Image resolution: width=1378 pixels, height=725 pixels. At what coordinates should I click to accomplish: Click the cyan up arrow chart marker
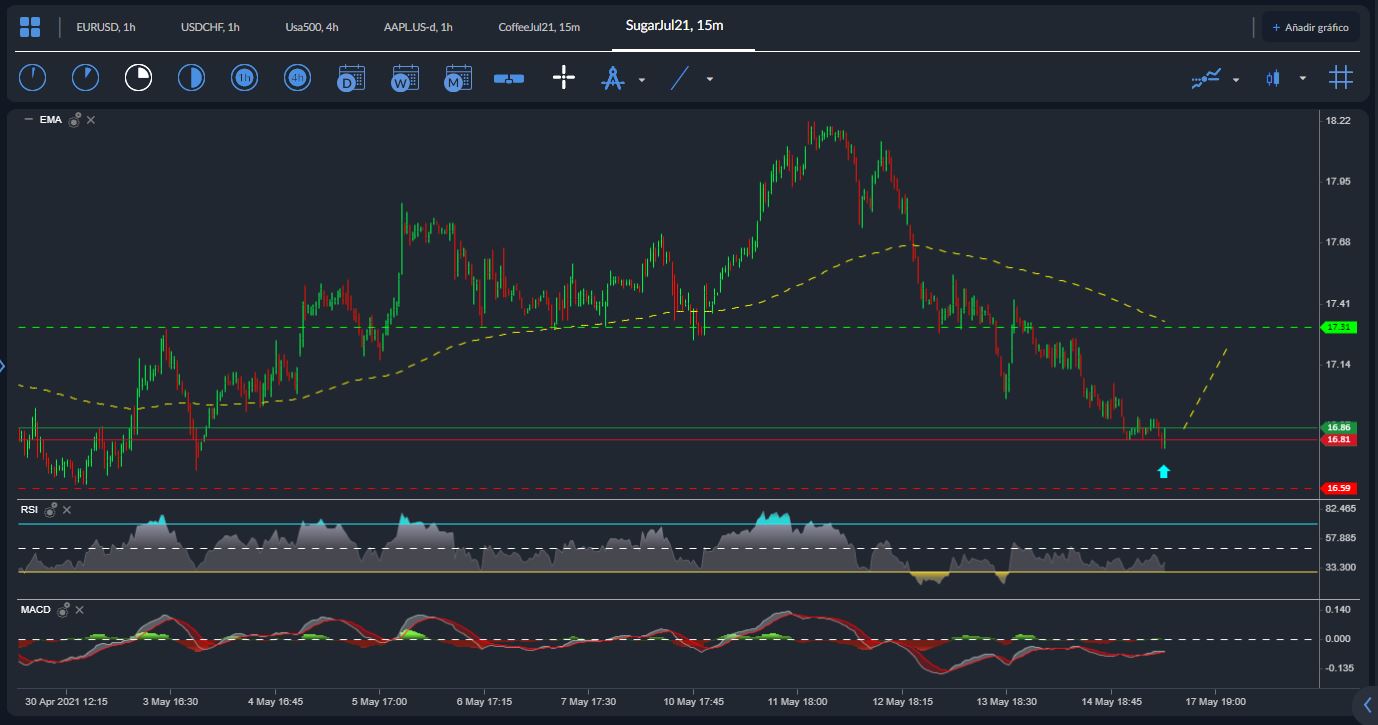click(1163, 471)
